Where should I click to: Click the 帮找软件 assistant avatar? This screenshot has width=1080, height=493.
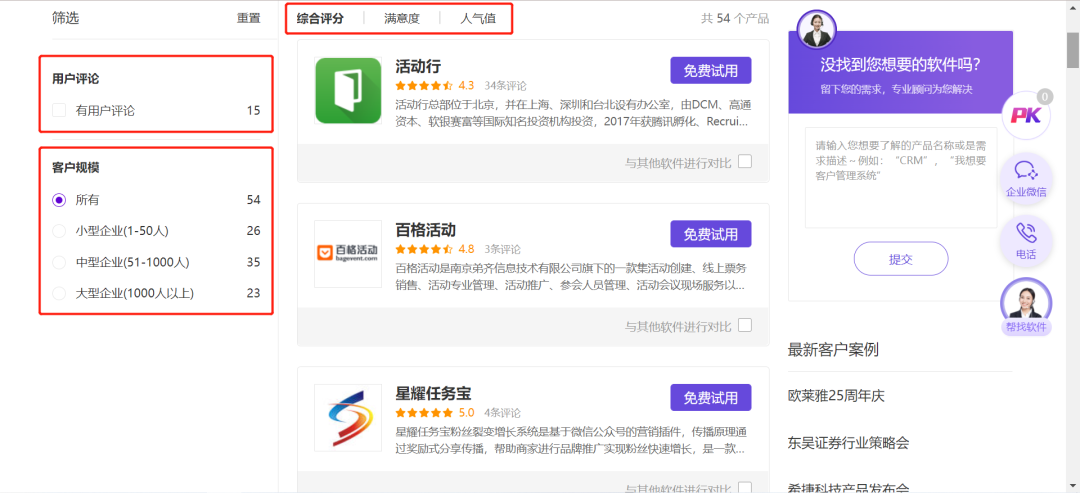click(x=1026, y=306)
